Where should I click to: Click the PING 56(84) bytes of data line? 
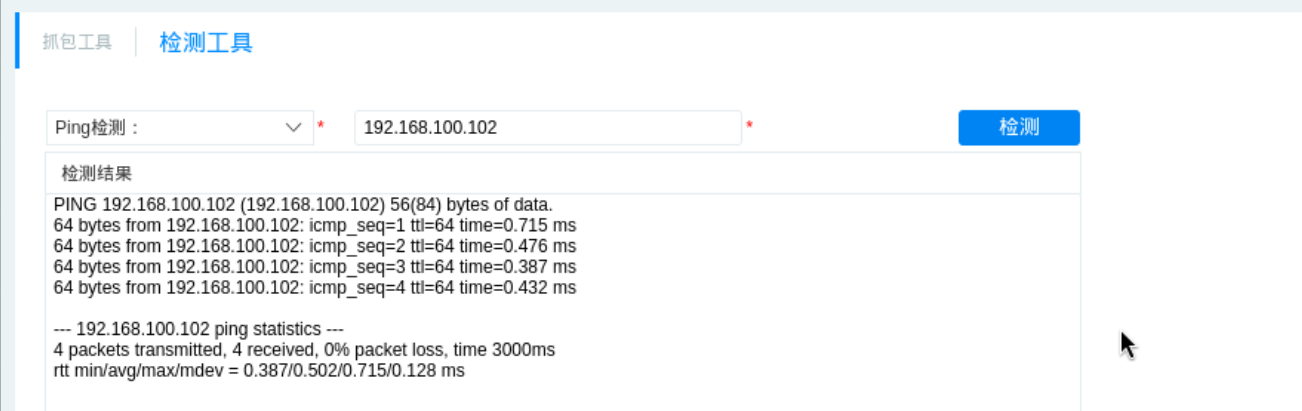[x=303, y=204]
